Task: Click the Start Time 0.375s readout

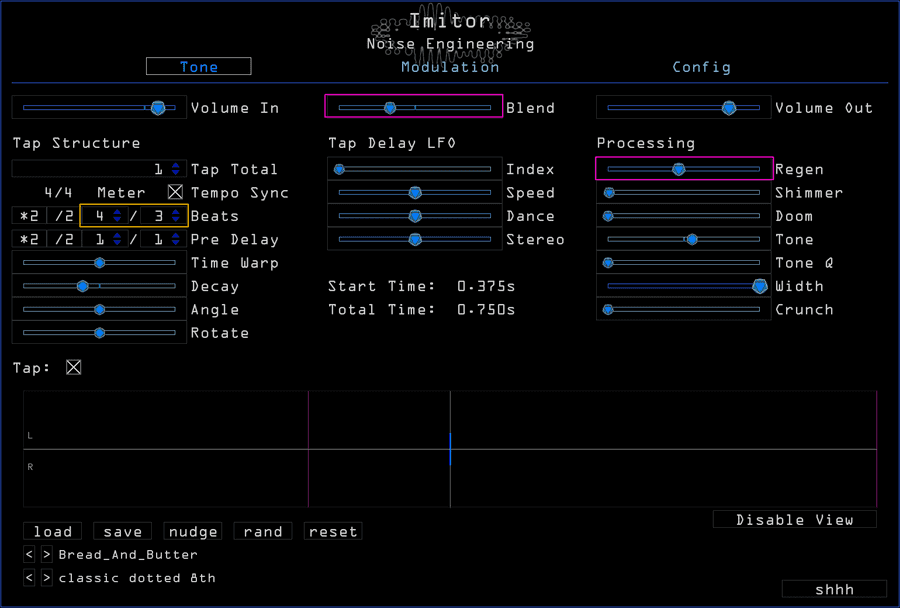Action: (x=486, y=286)
